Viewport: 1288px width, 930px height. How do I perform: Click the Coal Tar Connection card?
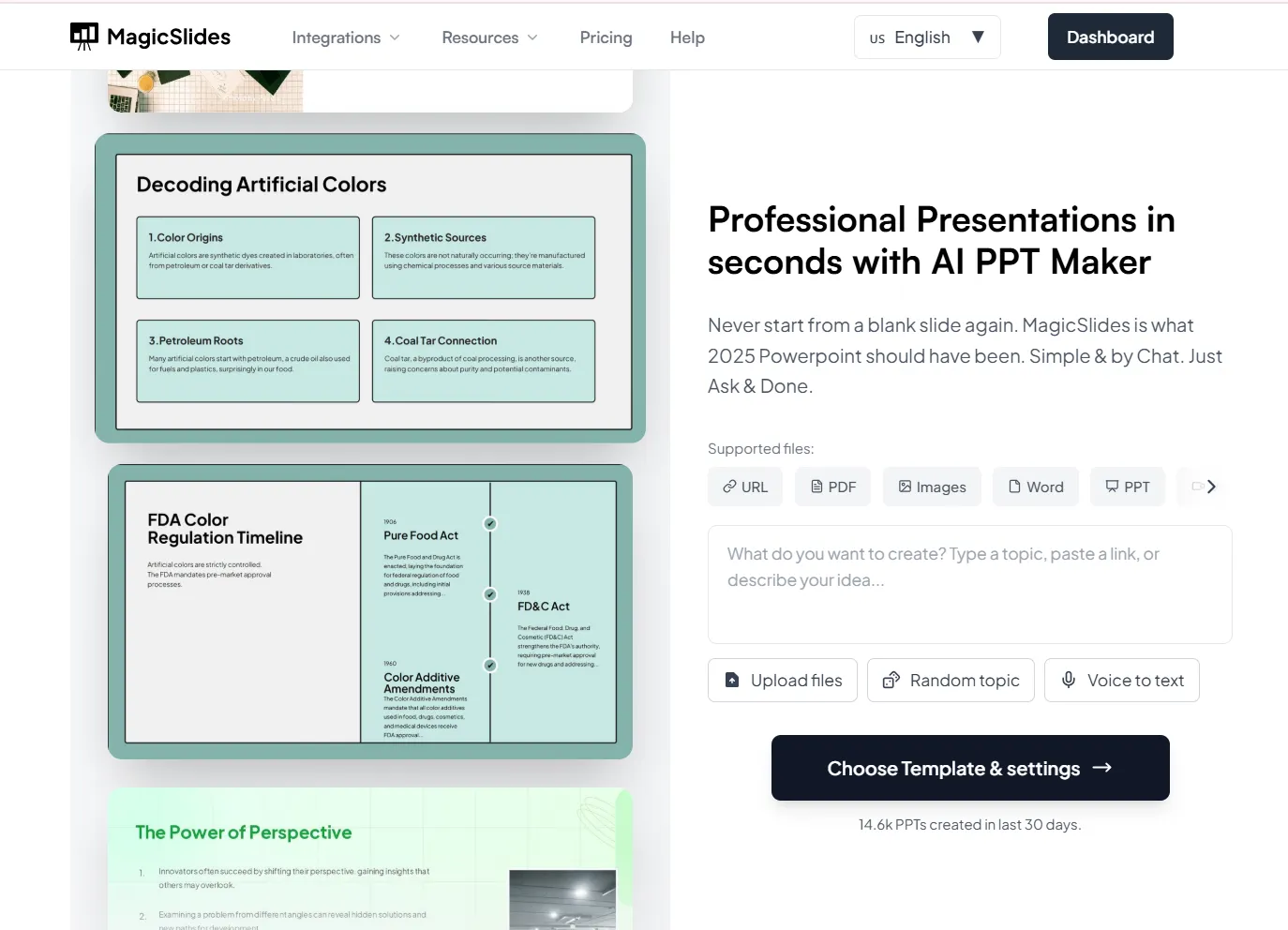484,361
